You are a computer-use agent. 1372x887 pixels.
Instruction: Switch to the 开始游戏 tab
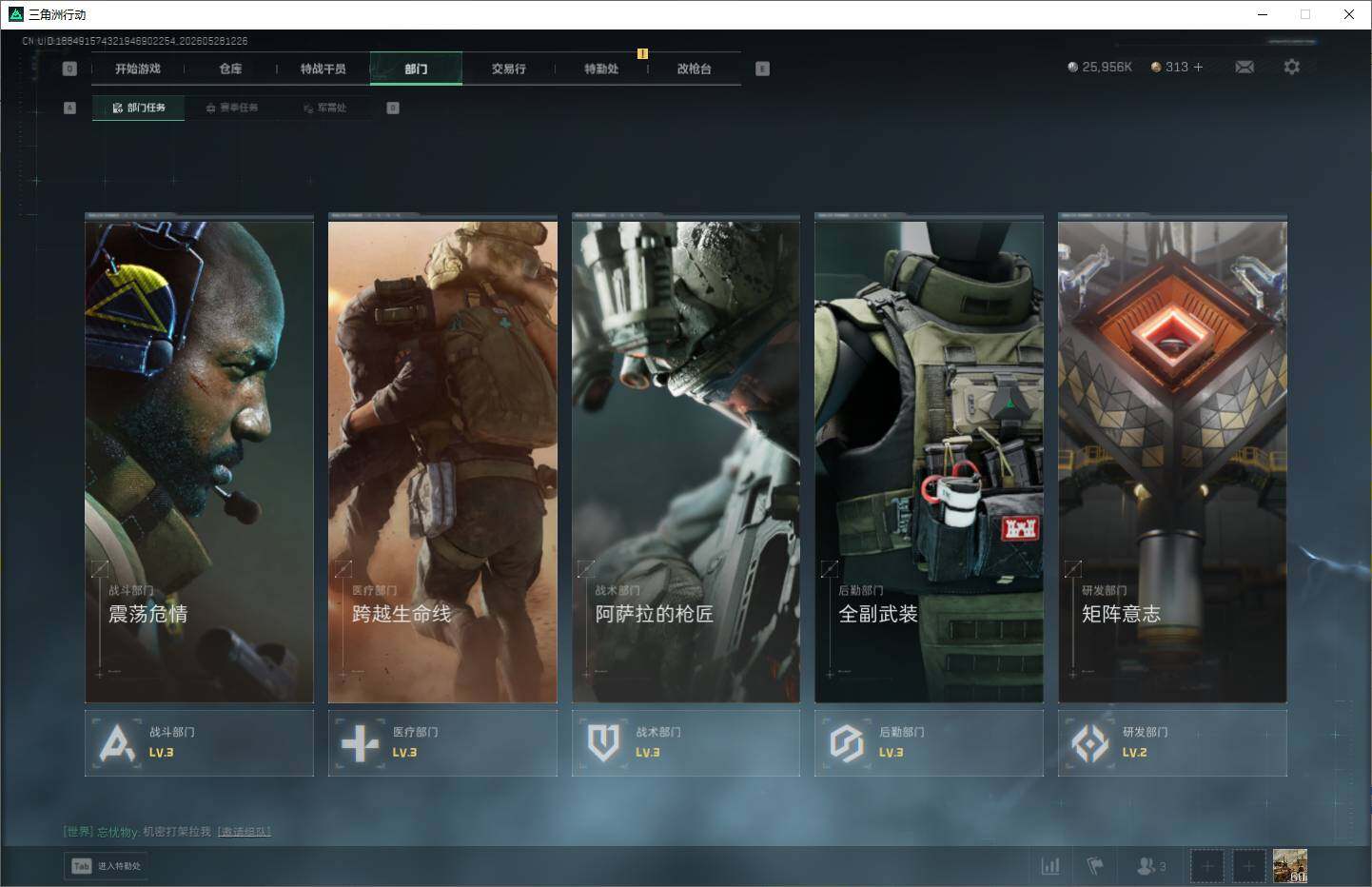tap(138, 69)
